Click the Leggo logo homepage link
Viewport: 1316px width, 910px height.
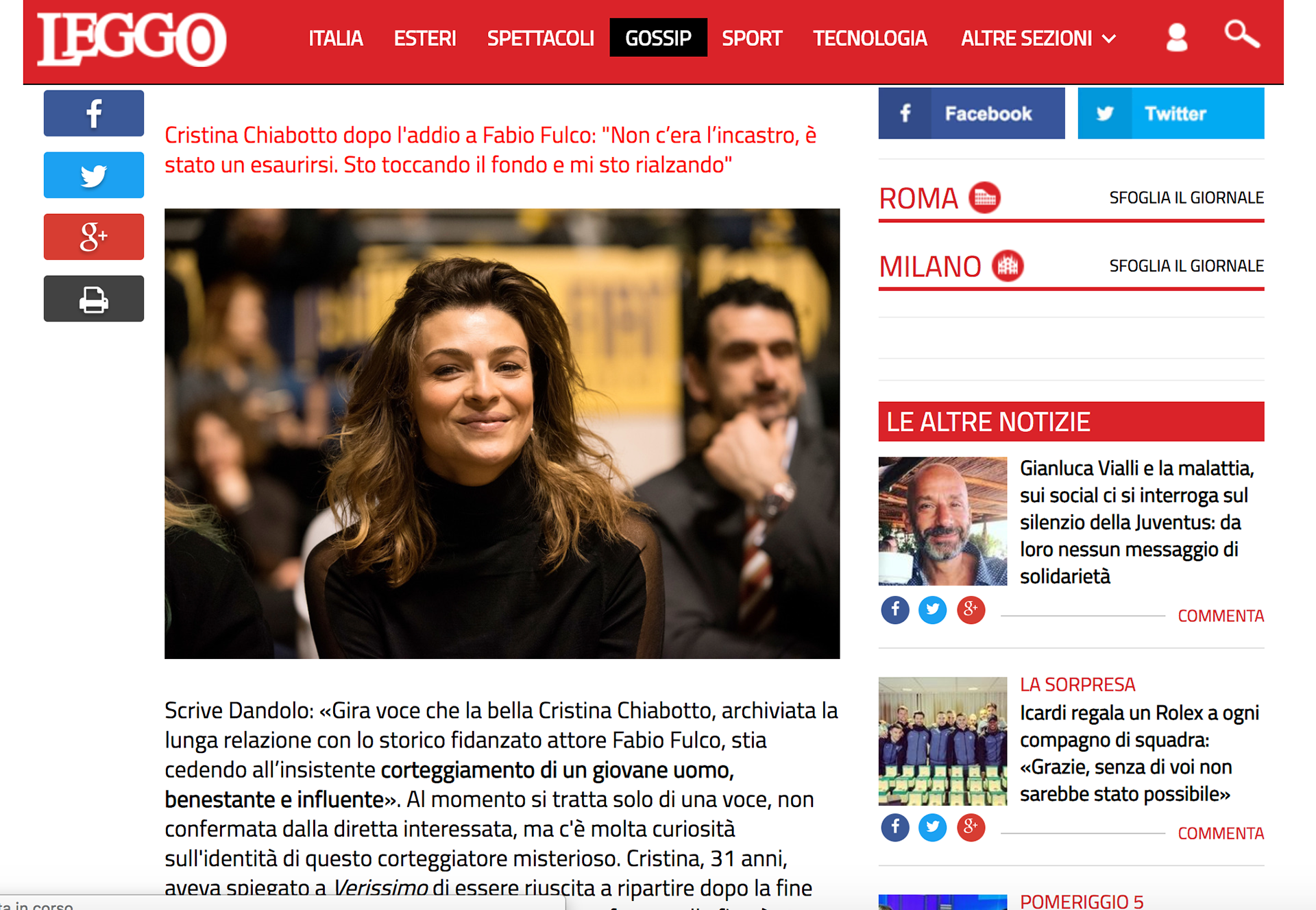[x=132, y=39]
